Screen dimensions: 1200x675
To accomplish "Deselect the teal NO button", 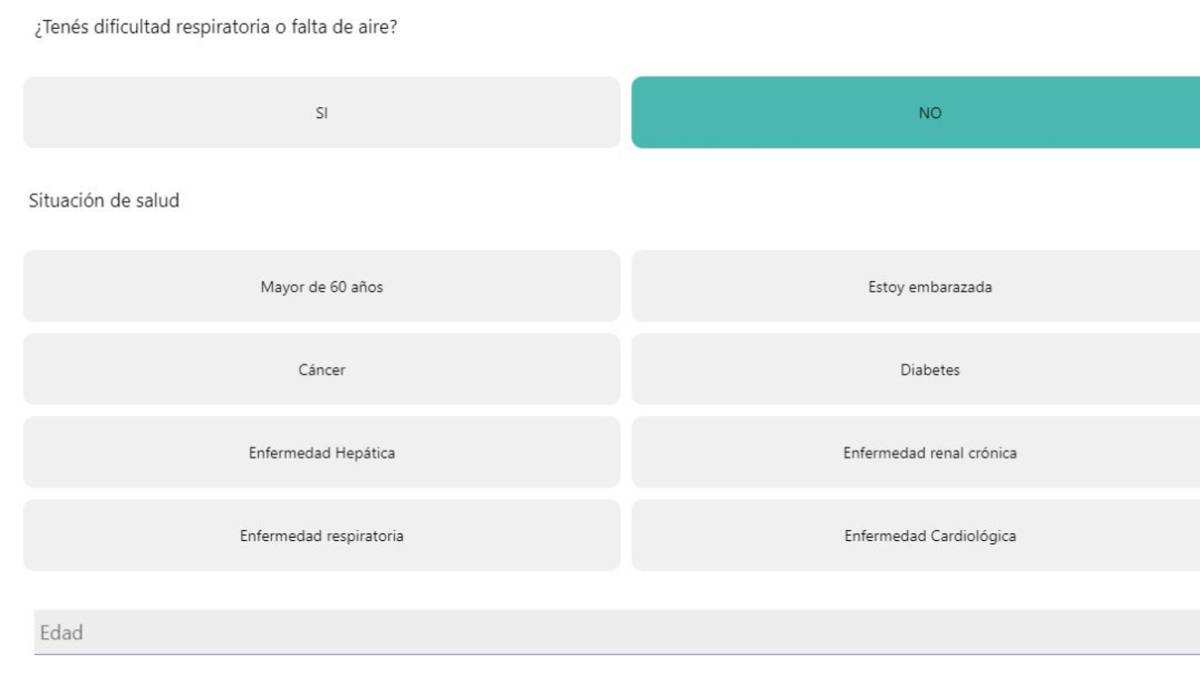I will tap(929, 113).
